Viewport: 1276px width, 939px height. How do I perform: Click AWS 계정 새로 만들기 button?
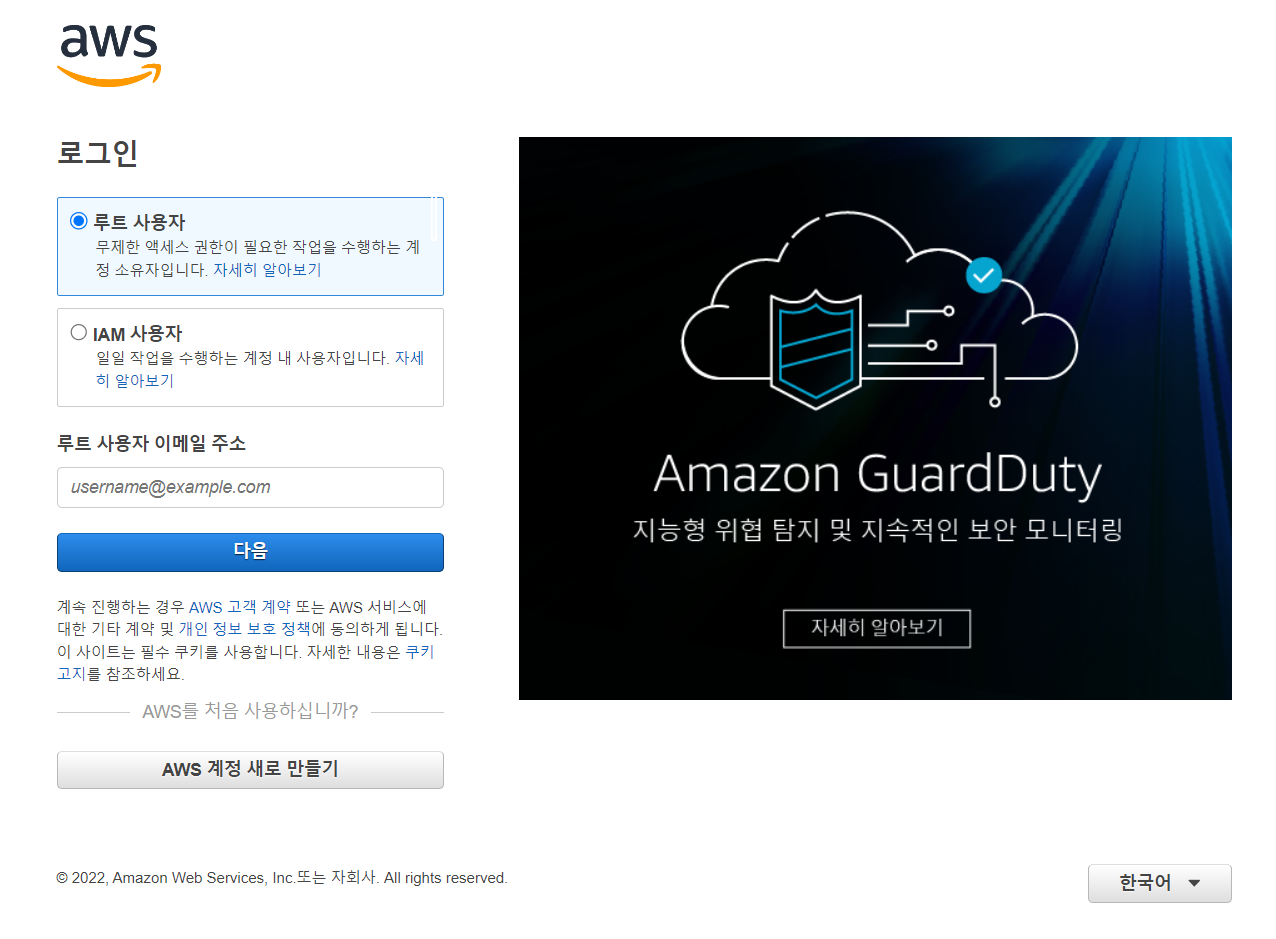pos(250,770)
